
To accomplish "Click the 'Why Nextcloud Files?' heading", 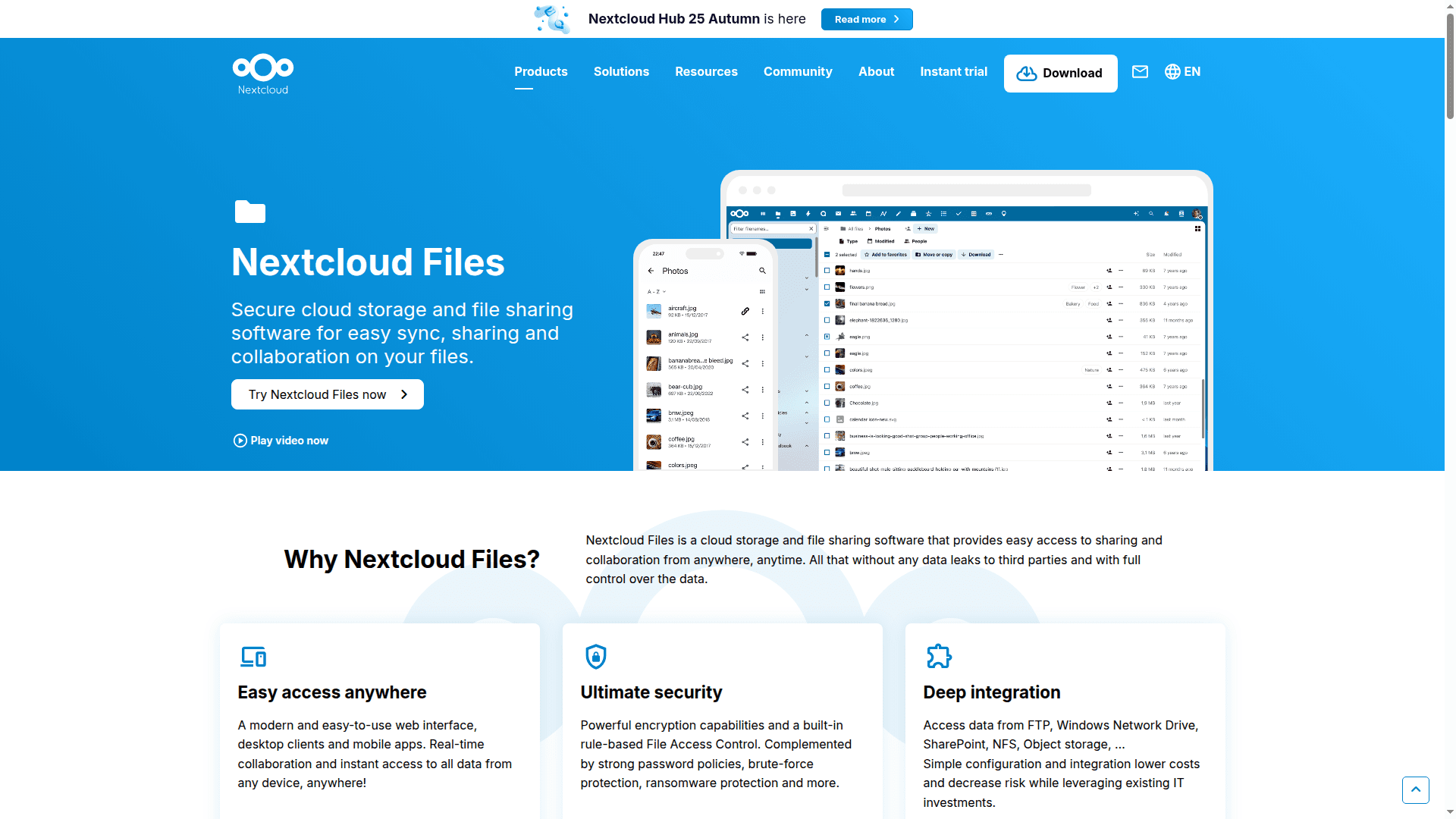I will coord(412,559).
